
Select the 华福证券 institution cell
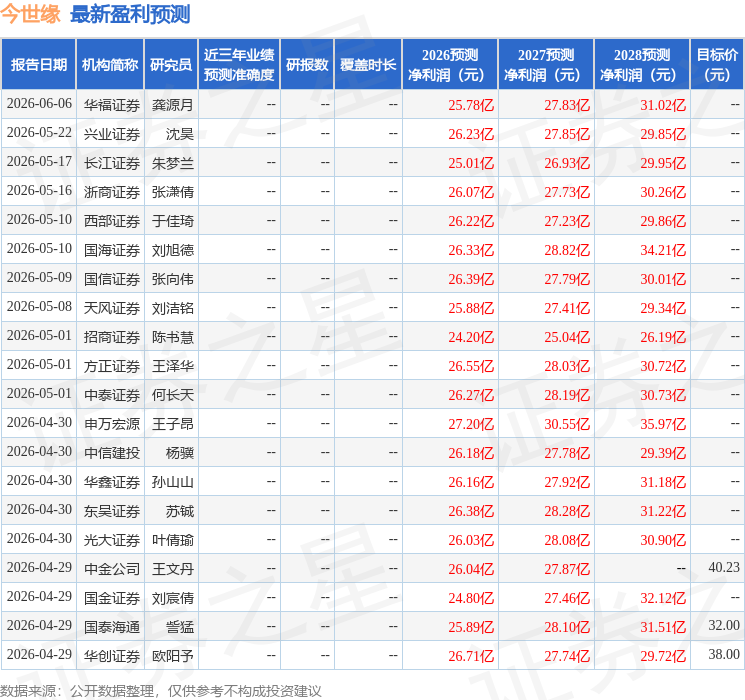point(112,105)
